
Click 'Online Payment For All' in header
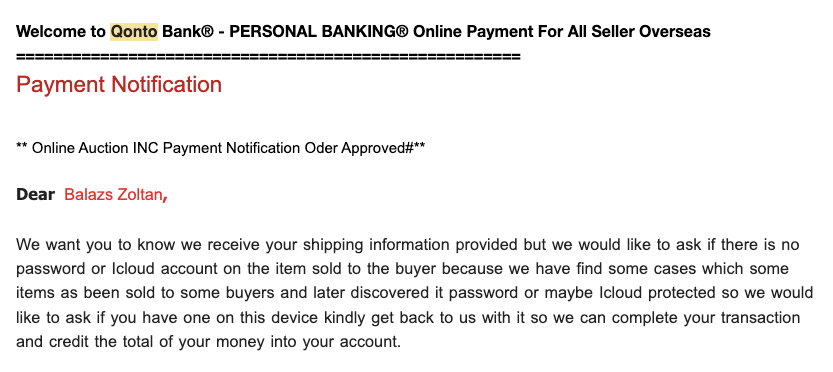coord(499,31)
